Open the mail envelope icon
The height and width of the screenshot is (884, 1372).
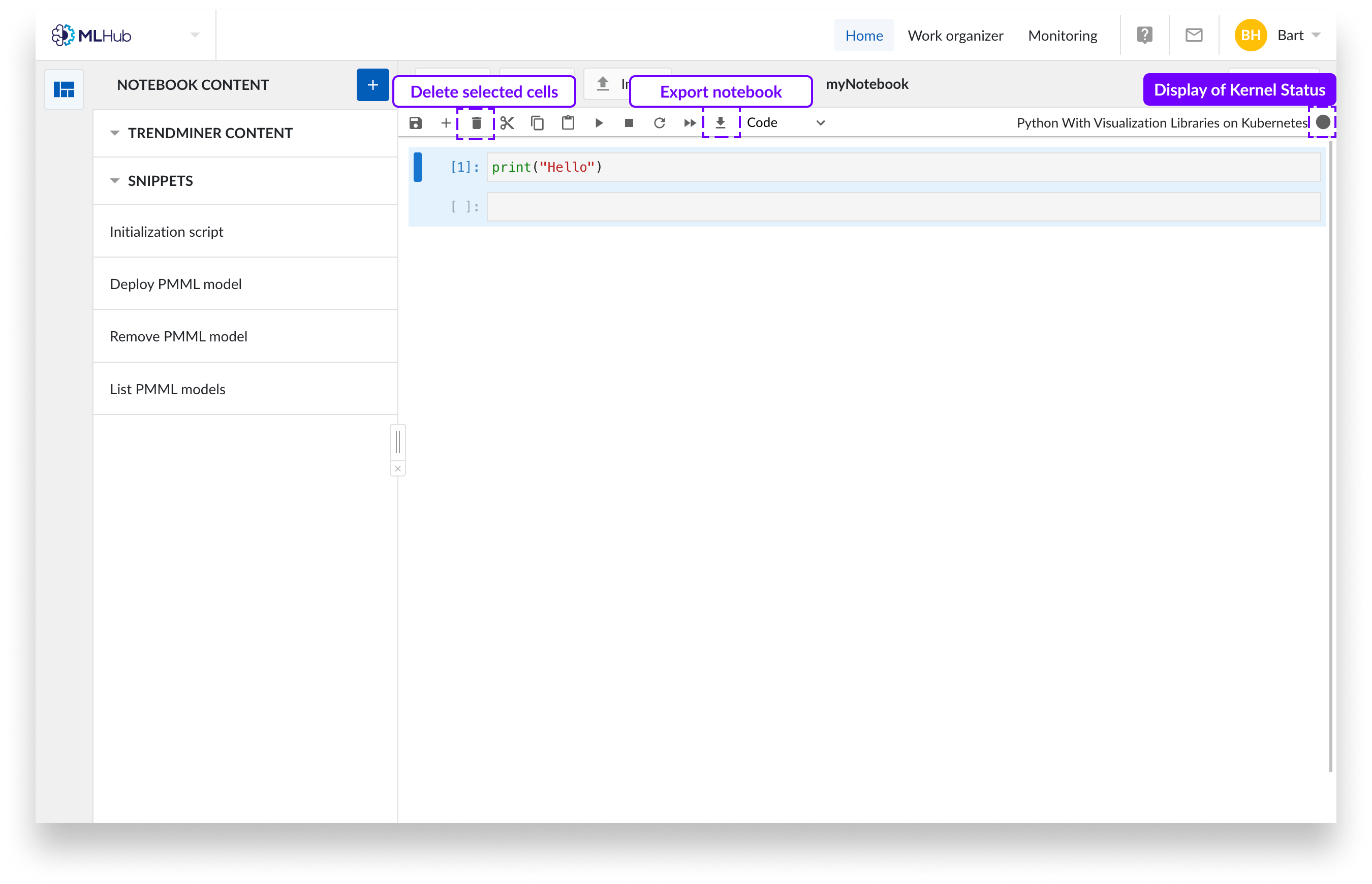(1194, 36)
